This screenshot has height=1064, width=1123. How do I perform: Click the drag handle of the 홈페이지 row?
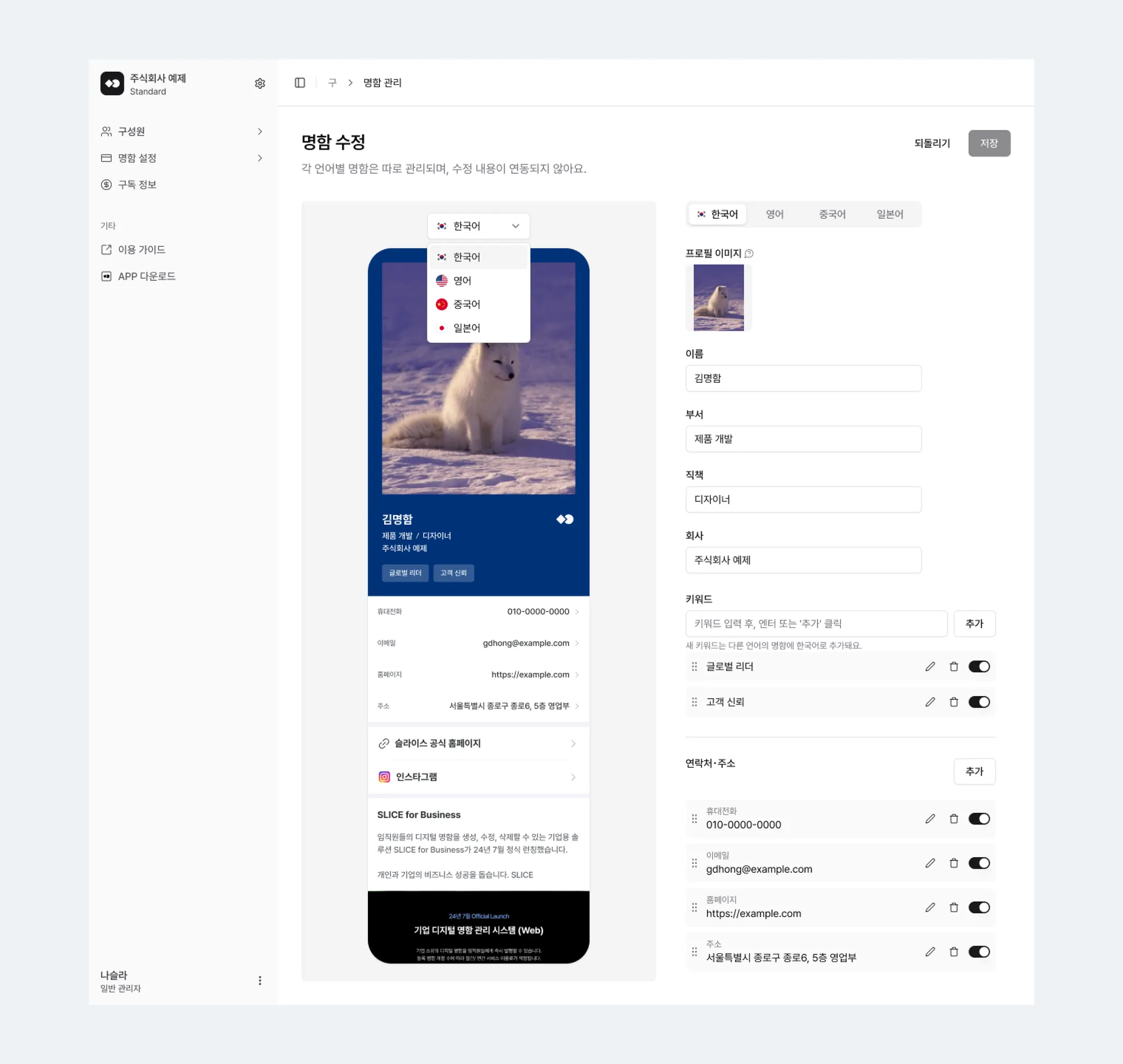pyautogui.click(x=694, y=908)
